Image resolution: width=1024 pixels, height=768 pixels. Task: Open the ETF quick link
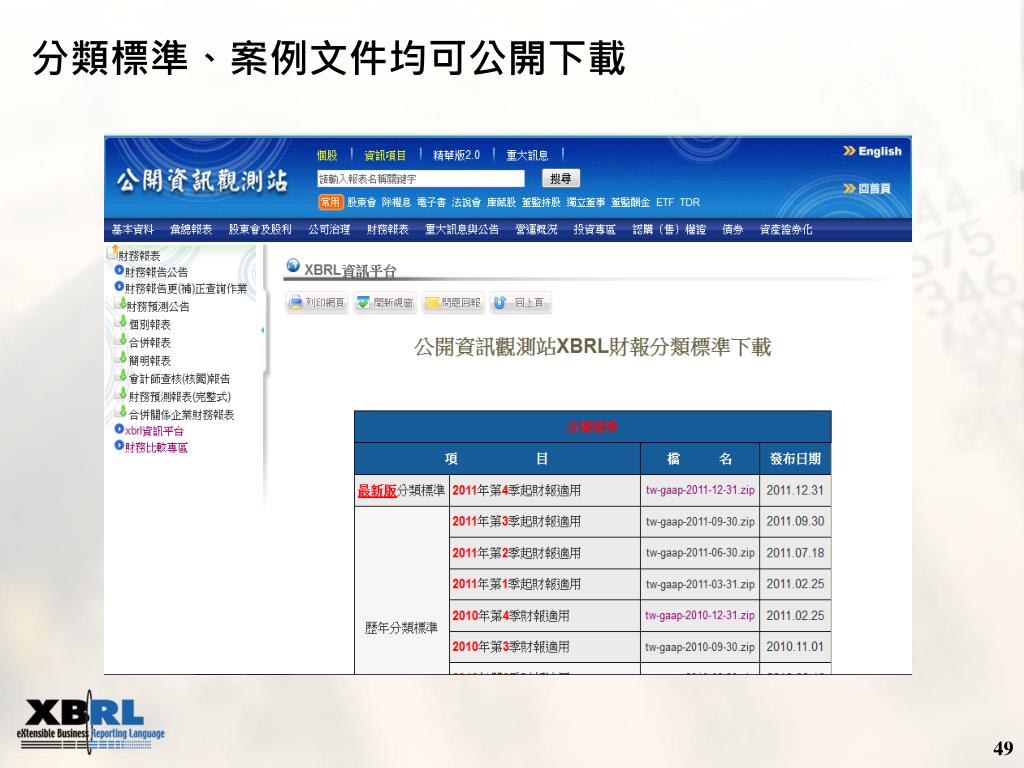[665, 202]
